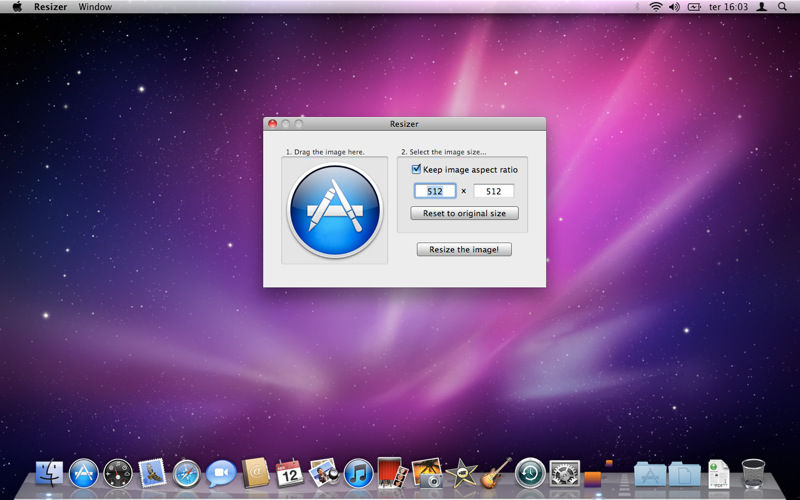
Task: Close the Resizer window with the red button
Action: pyautogui.click(x=272, y=124)
